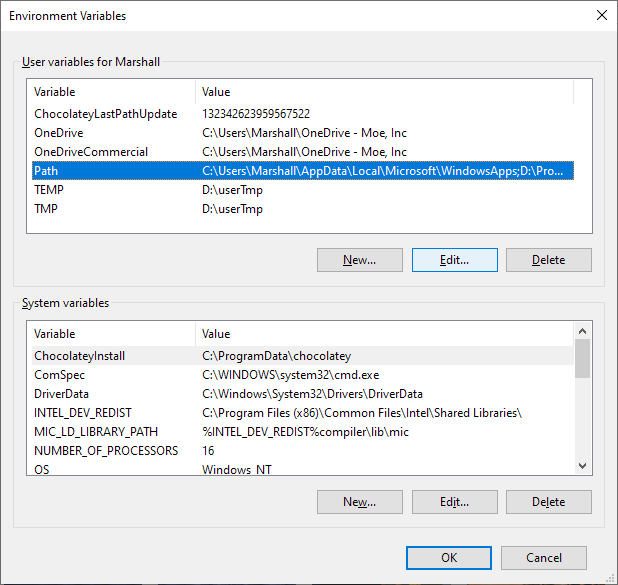
Task: Sort user variables by Variable column header
Action: point(110,92)
